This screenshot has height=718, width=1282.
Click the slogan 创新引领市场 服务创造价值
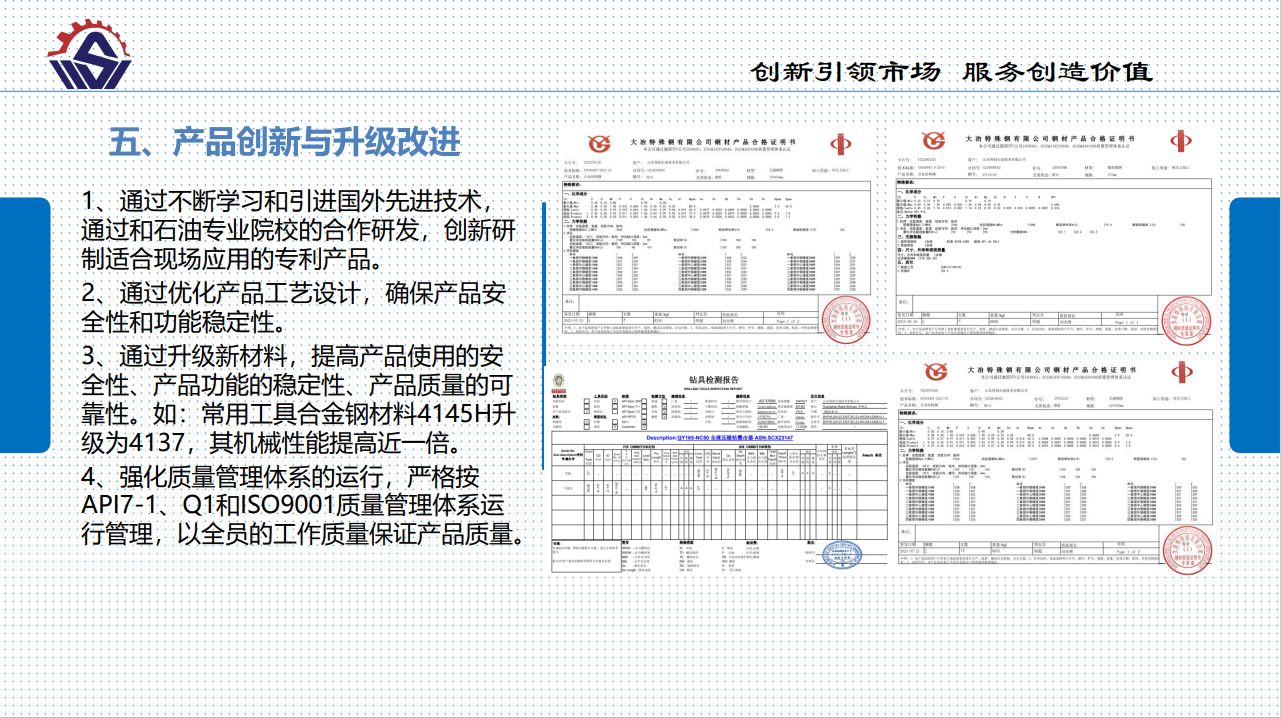[x=951, y=71]
